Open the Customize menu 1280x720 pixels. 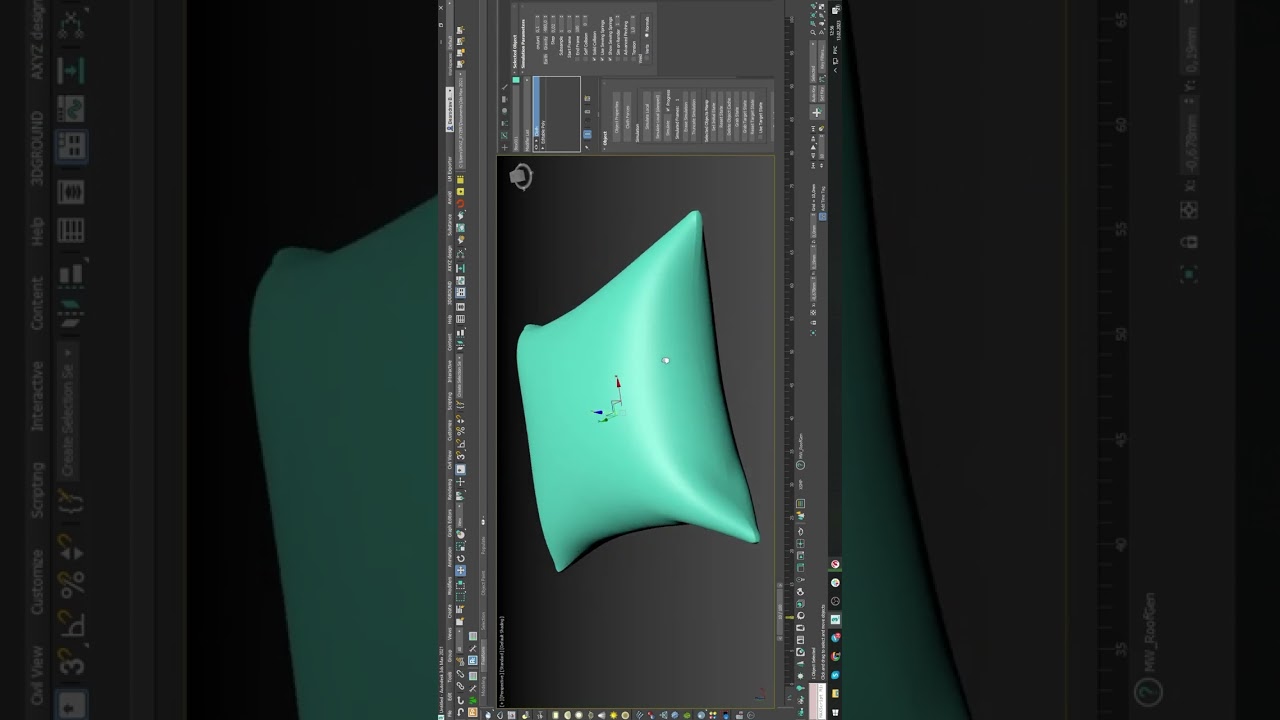[x=450, y=430]
